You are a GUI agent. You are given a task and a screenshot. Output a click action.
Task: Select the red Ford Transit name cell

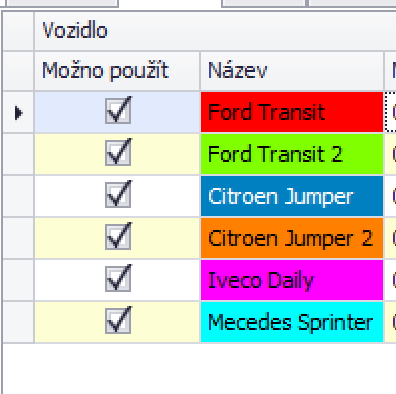tap(292, 112)
